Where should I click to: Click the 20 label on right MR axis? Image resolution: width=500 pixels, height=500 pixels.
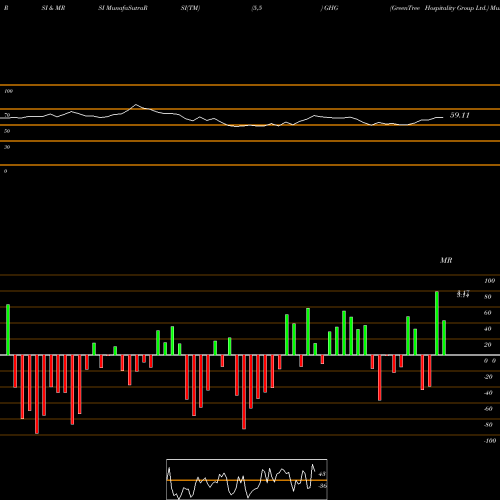488,345
